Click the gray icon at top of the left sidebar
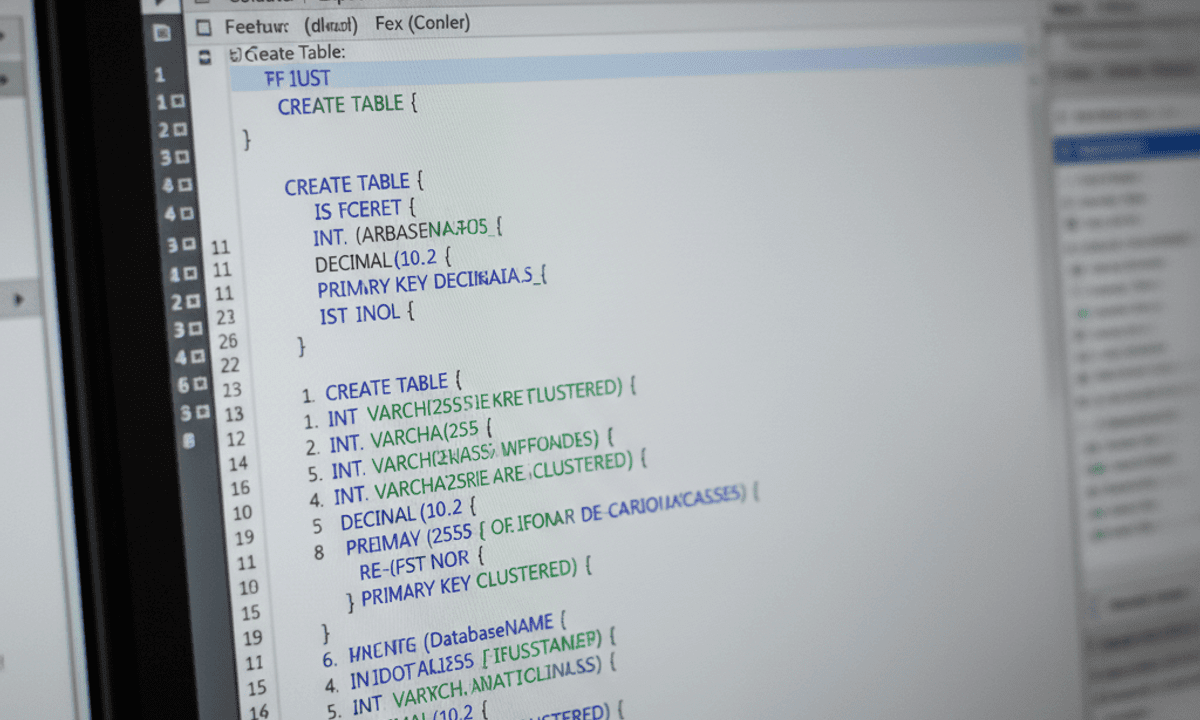This screenshot has width=1200, height=720. (x=160, y=32)
